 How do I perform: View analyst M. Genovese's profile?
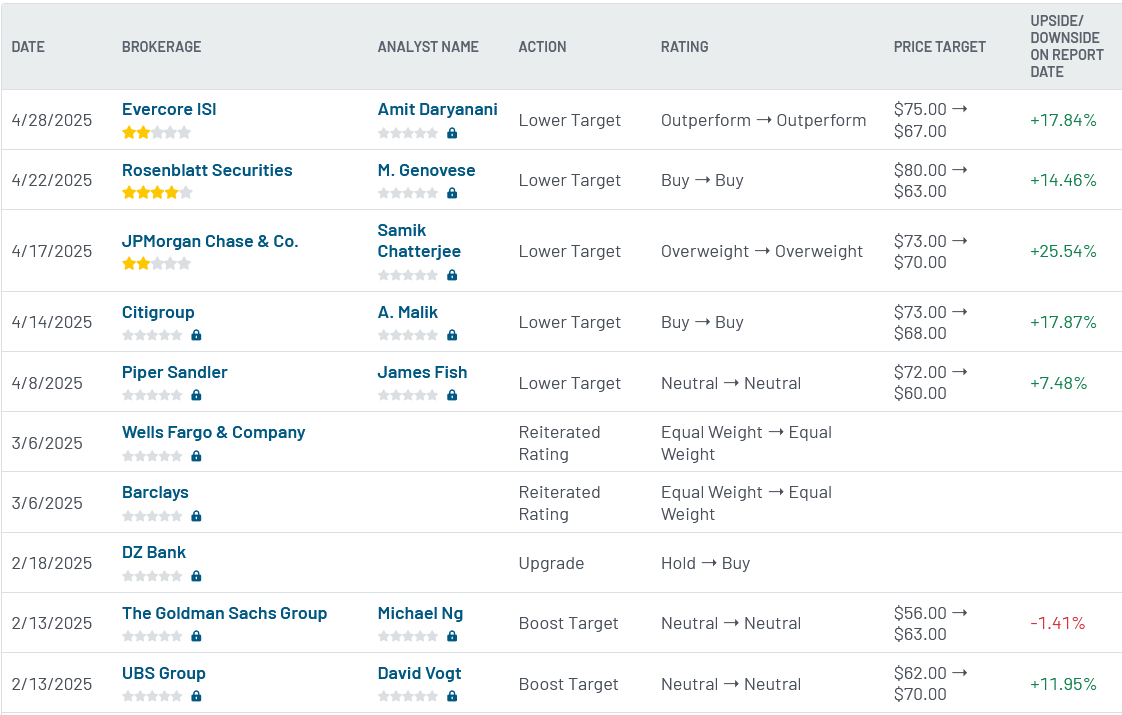pyautogui.click(x=426, y=170)
